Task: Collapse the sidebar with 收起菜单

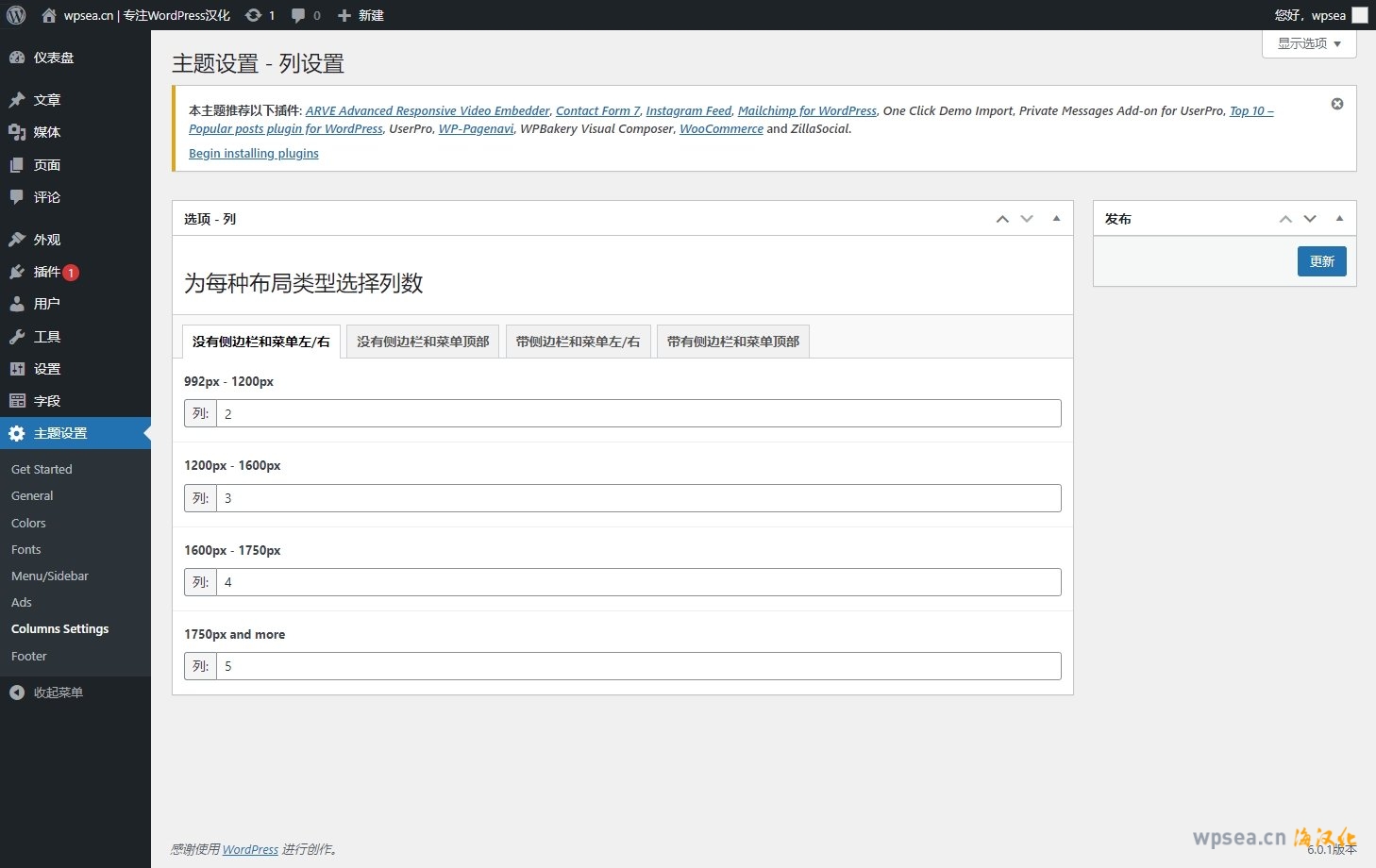Action: coord(76,693)
